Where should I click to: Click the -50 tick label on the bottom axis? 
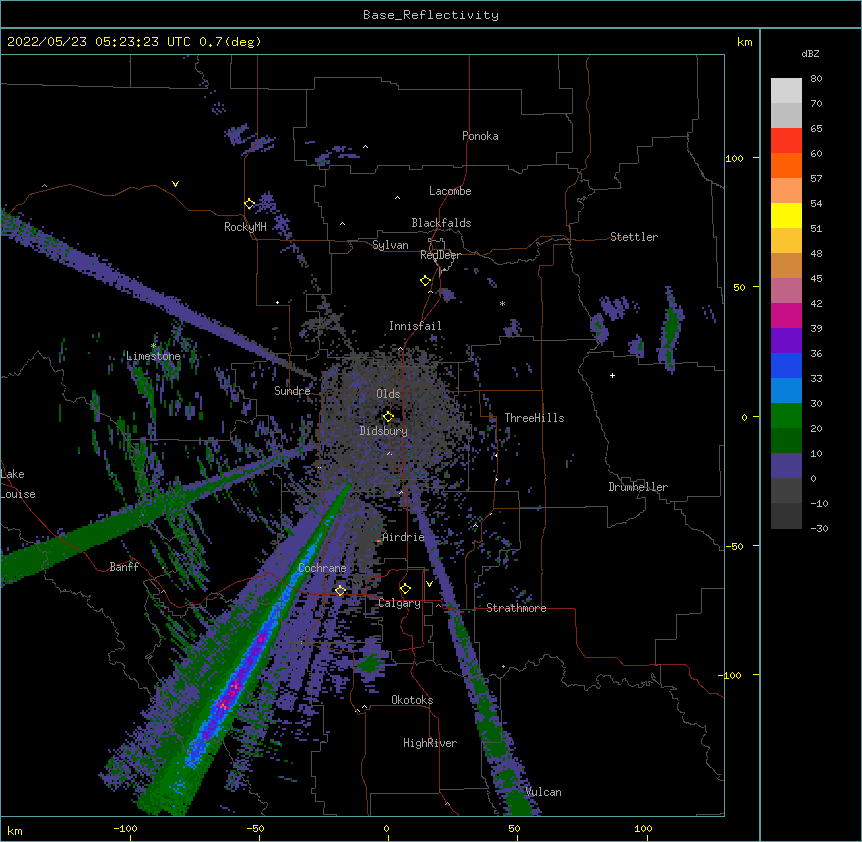click(x=255, y=828)
